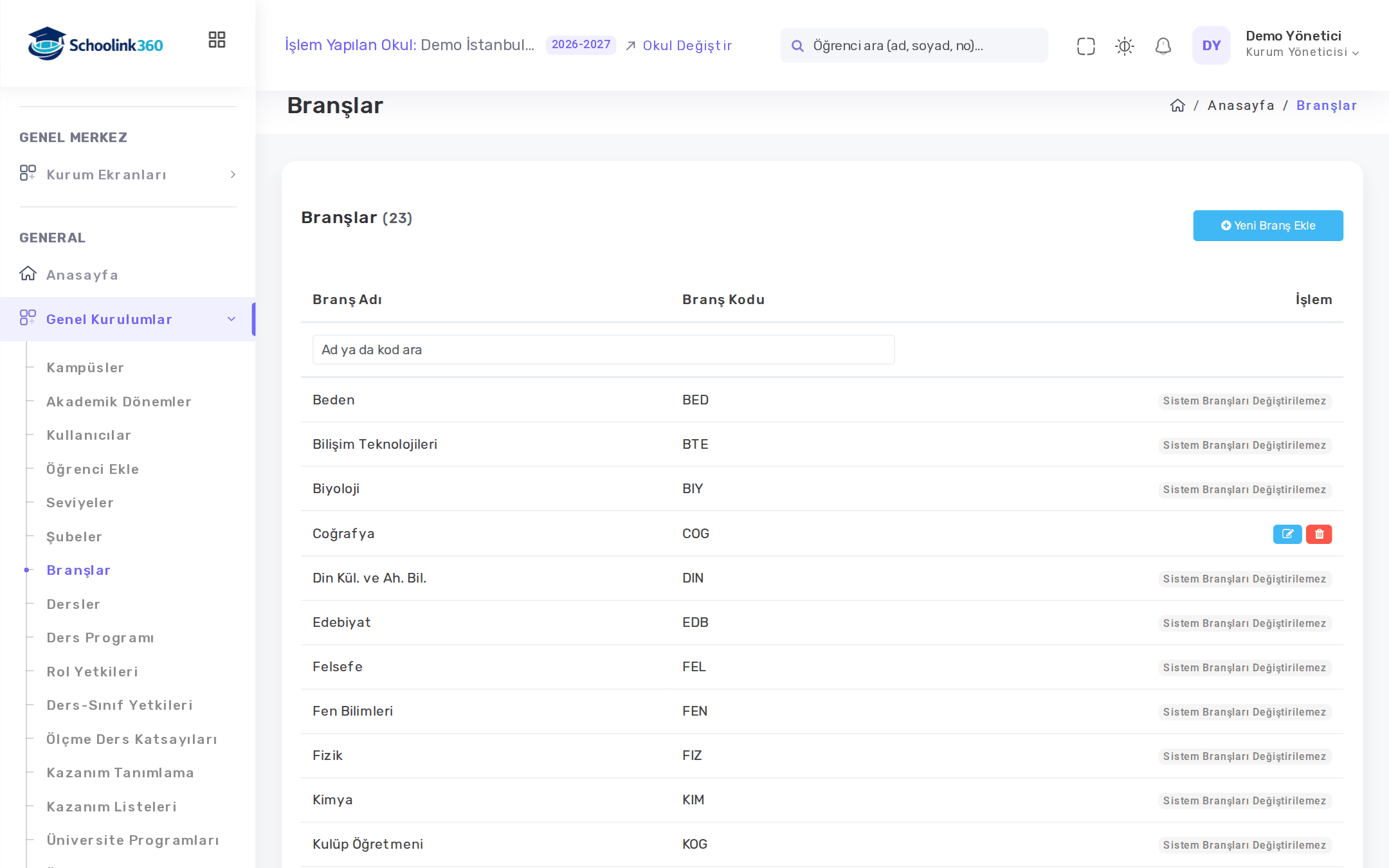This screenshot has width=1389, height=868.
Task: Click the DY user avatar
Action: click(1211, 45)
